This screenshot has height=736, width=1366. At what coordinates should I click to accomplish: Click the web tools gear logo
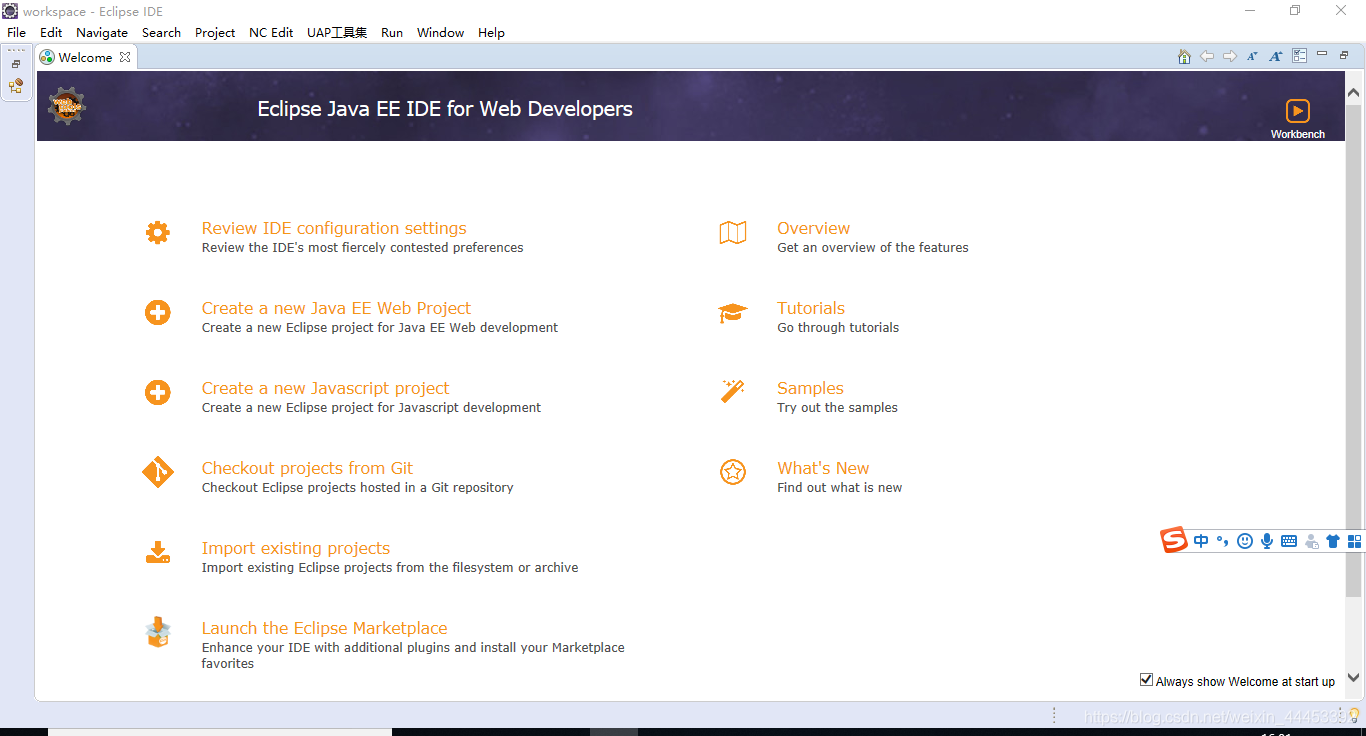click(x=67, y=106)
